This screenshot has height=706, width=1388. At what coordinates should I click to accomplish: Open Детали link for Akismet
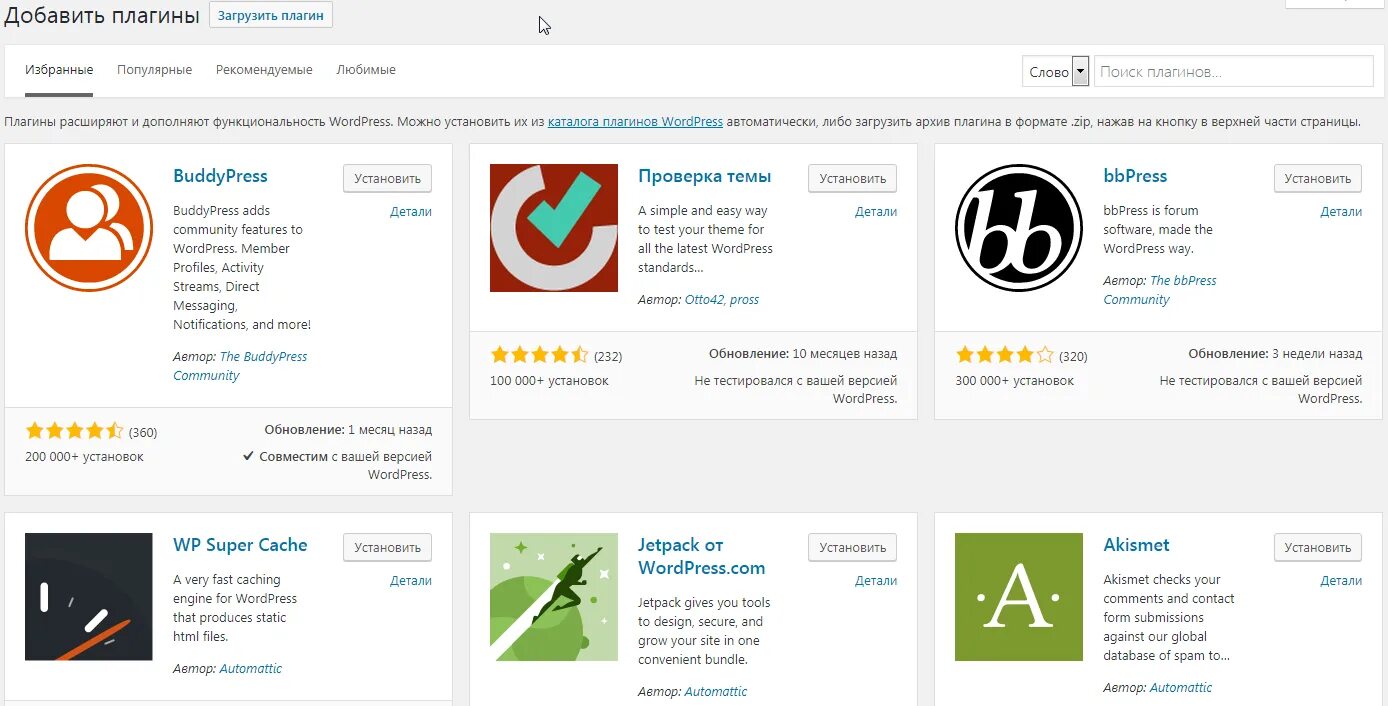1341,581
